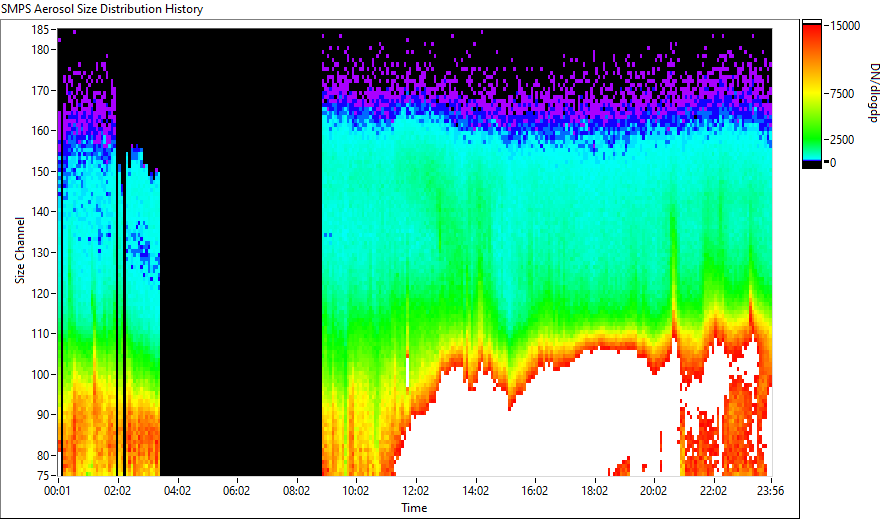This screenshot has width=884, height=519.
Task: Click the 22:02 time axis label
Action: (713, 491)
